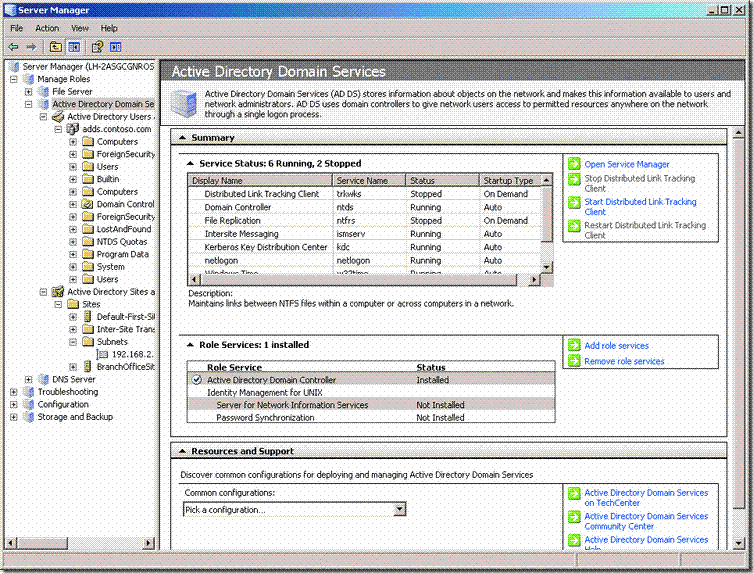Click the Active Directory Users node icon
The image size is (754, 574).
58,116
